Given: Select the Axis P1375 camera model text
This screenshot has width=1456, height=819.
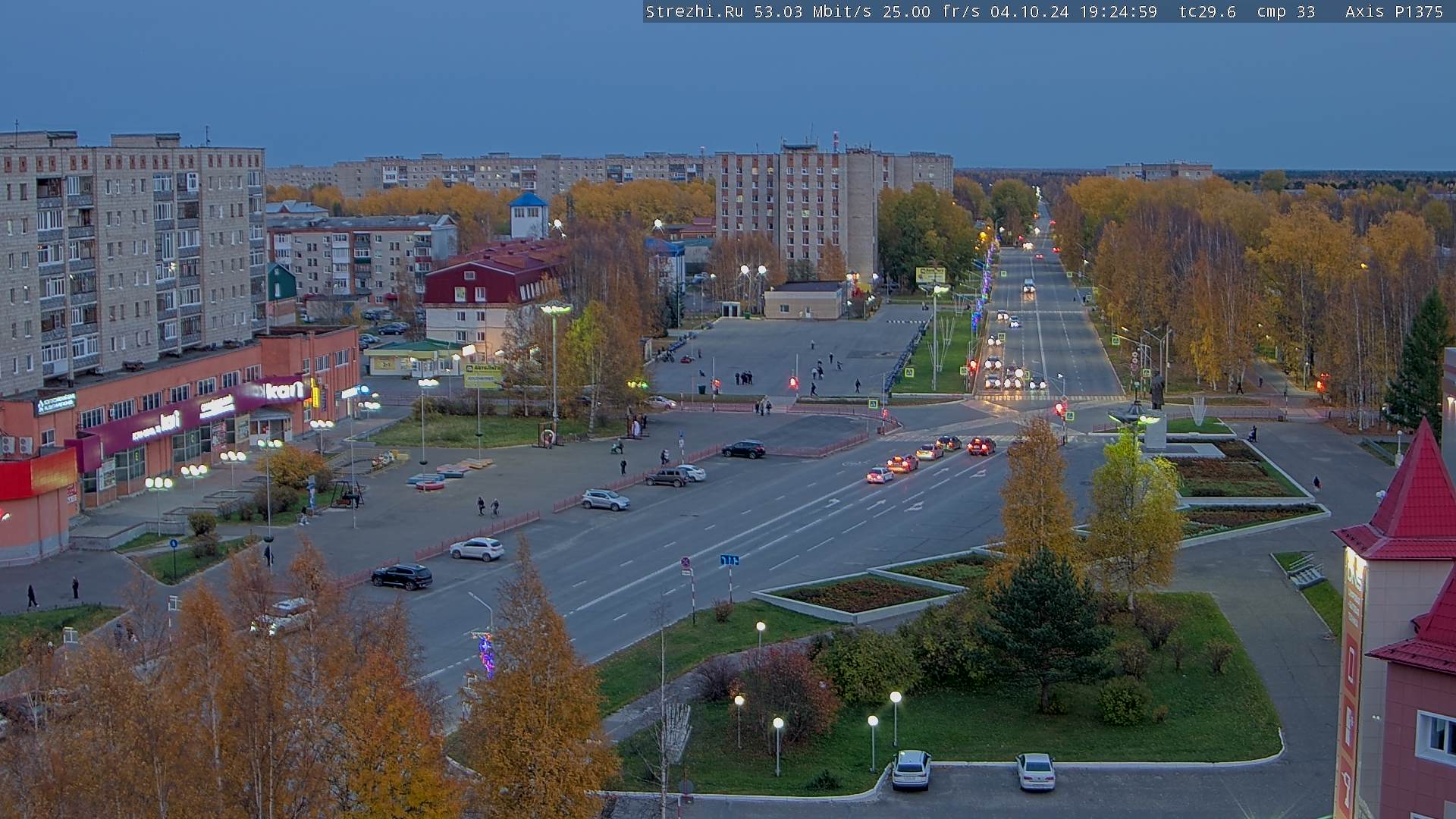Looking at the screenshot, I should (1394, 11).
